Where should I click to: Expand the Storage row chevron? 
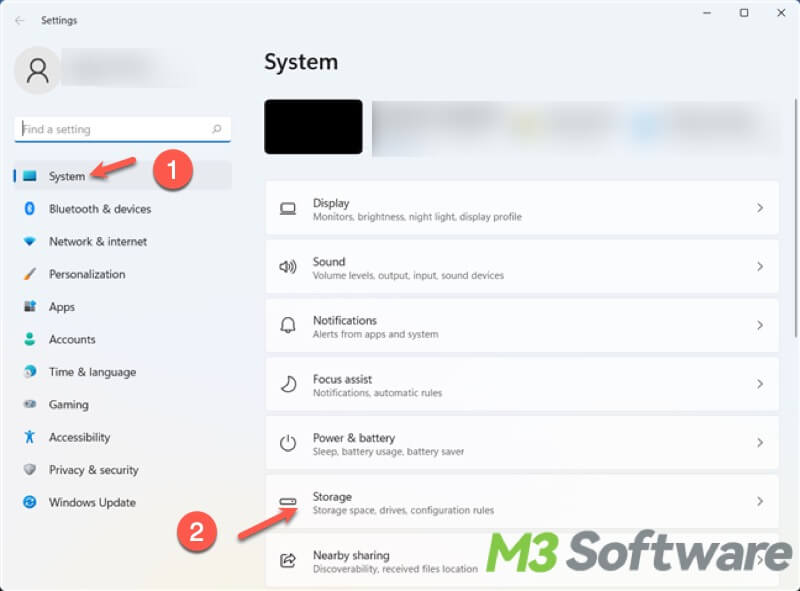[760, 501]
